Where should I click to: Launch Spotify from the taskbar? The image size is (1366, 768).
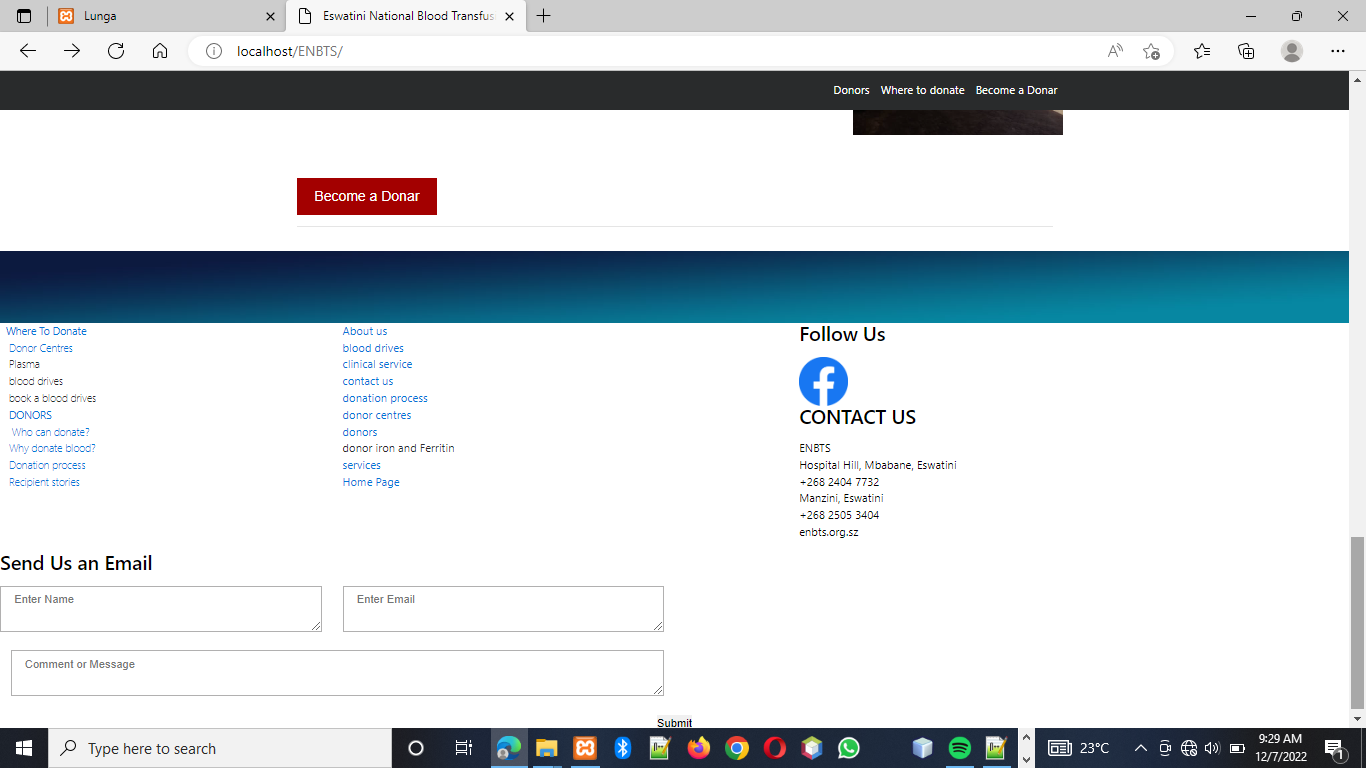tap(959, 748)
